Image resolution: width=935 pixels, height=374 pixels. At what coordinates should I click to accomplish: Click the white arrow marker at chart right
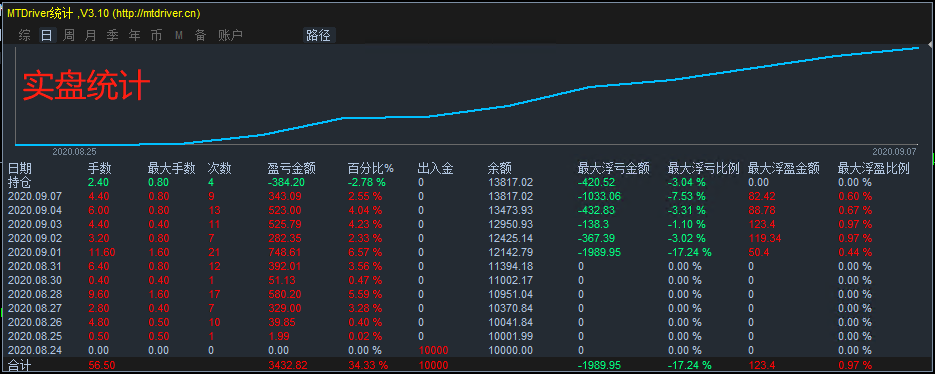point(930,46)
